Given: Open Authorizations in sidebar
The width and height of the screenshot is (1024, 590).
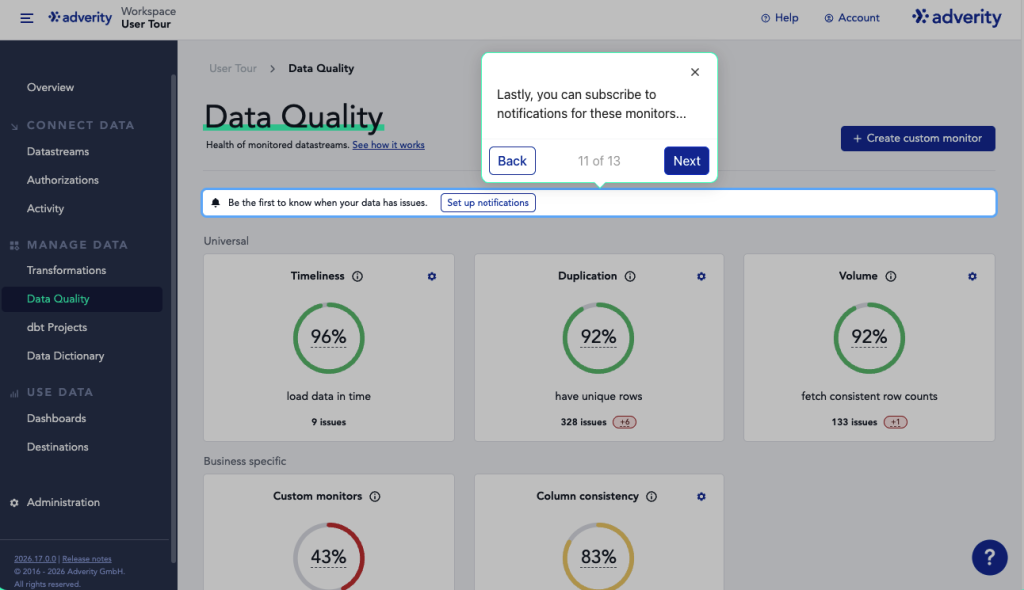Looking at the screenshot, I should tap(63, 180).
